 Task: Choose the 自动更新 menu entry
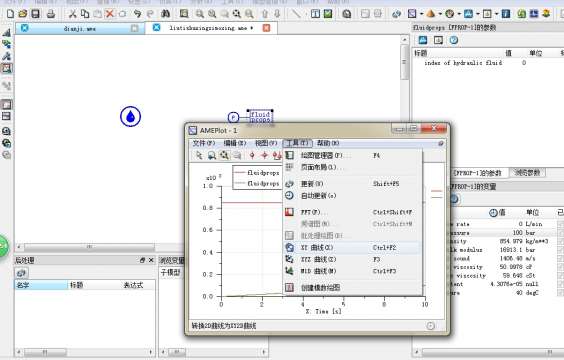point(352,196)
